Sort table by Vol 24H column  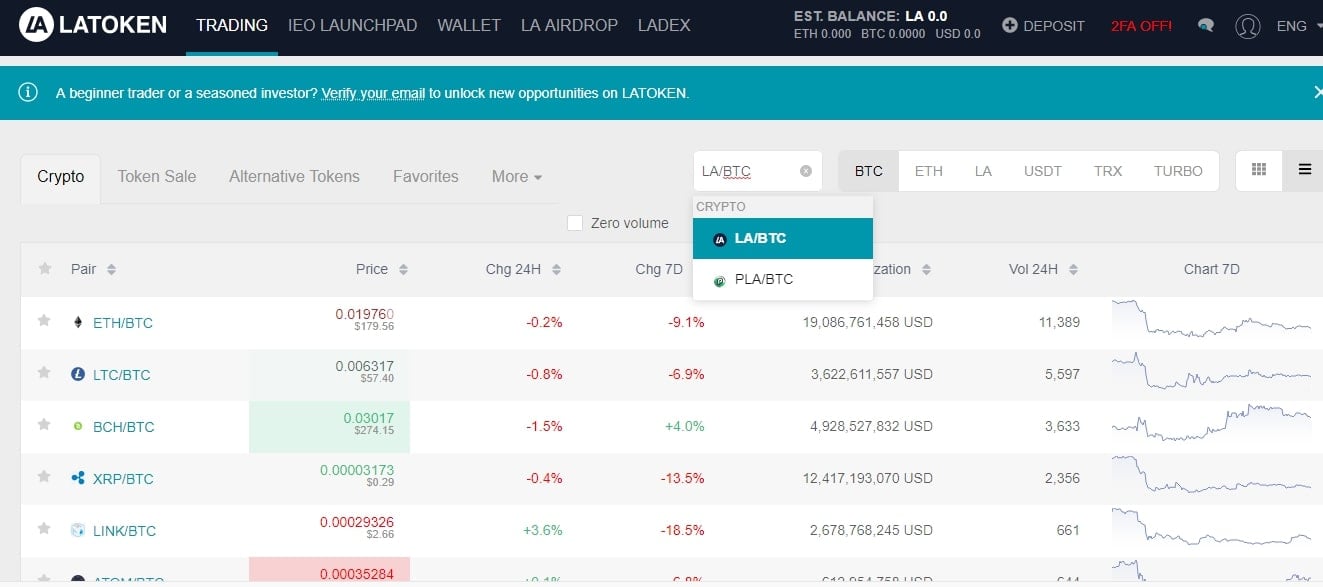pos(1044,269)
